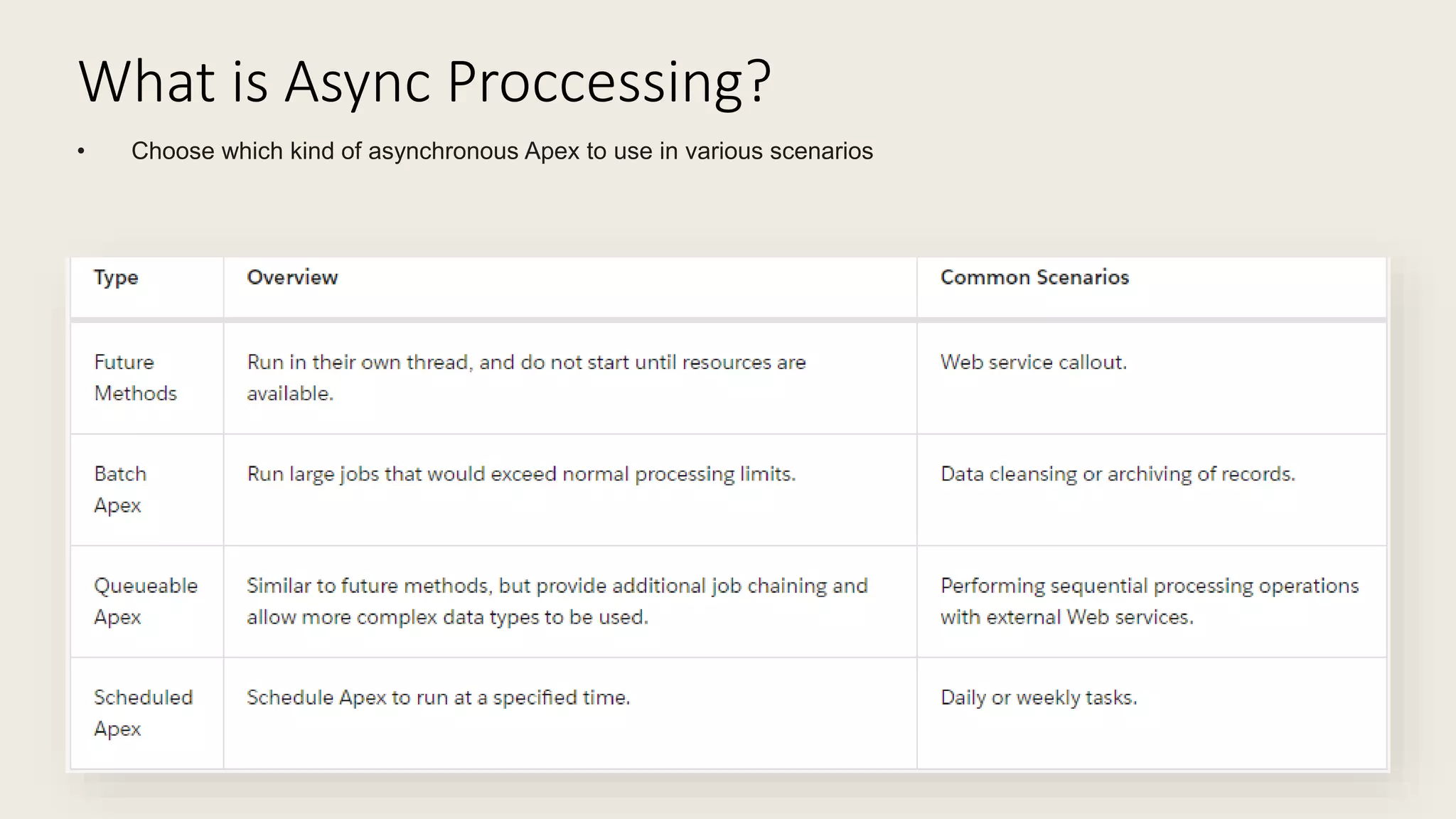1456x819 pixels.
Task: Click the 'Future Methods' table cell
Action: (x=135, y=378)
